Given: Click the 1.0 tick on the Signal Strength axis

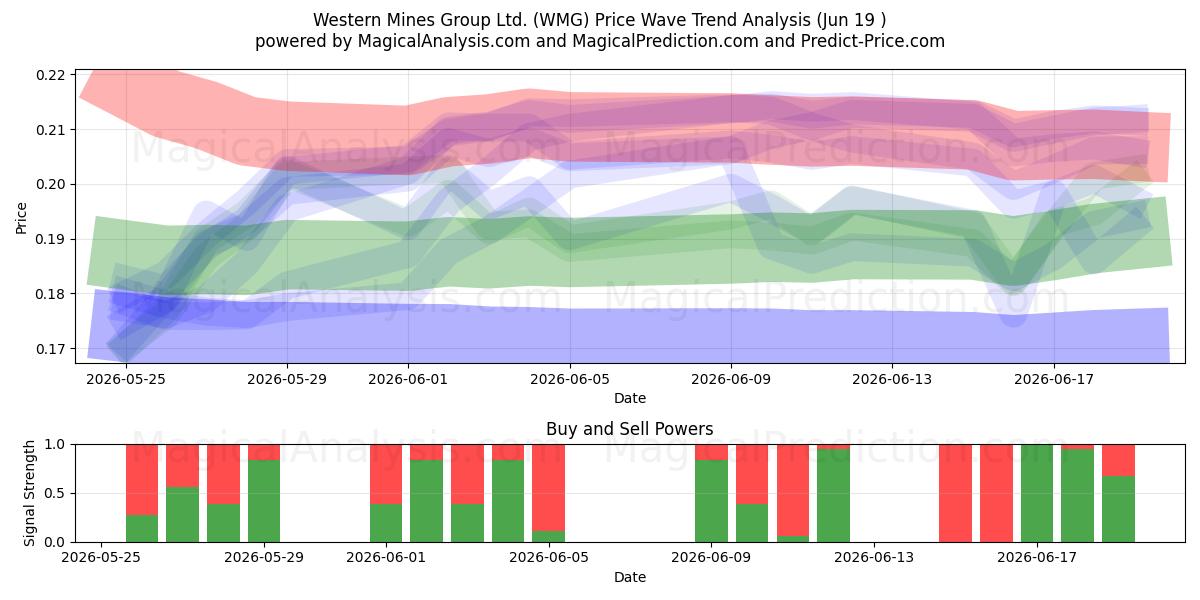Looking at the screenshot, I should (x=55, y=444).
